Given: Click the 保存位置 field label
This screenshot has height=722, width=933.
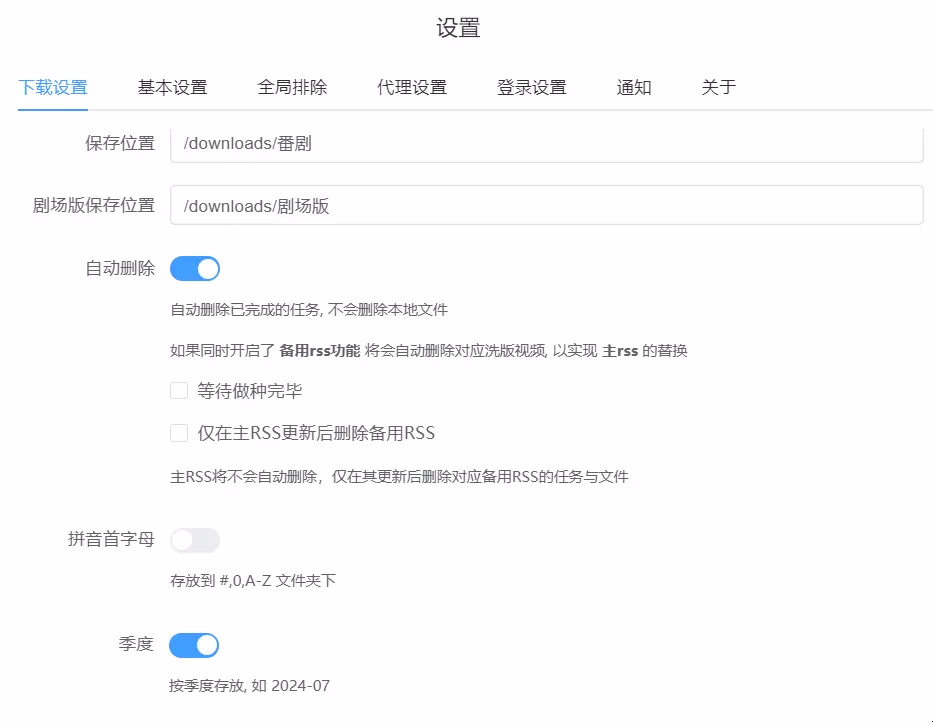Looking at the screenshot, I should 120,143.
